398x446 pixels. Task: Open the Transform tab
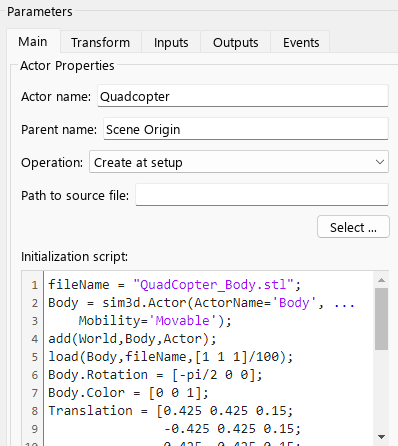[100, 42]
